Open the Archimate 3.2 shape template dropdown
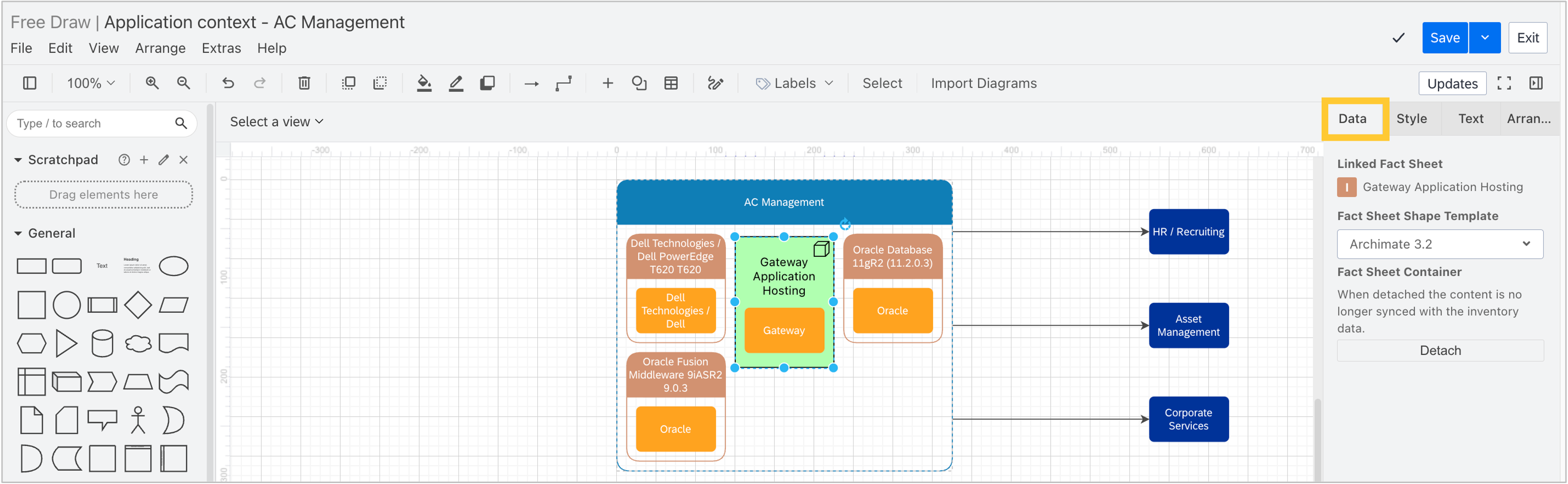This screenshot has width=1568, height=484. (1440, 244)
